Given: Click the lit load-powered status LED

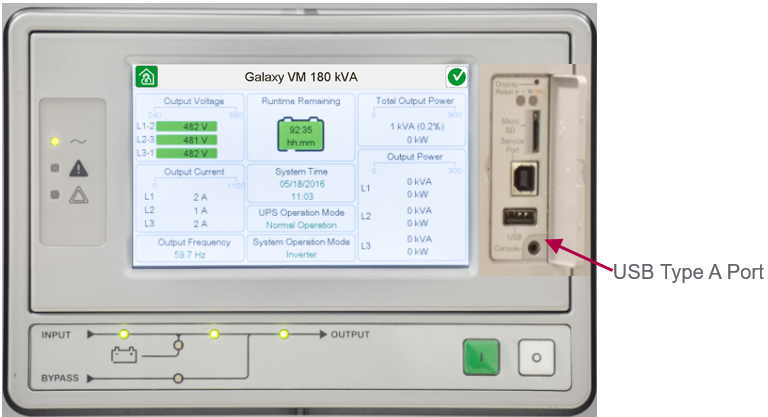Looking at the screenshot, I should point(55,141).
